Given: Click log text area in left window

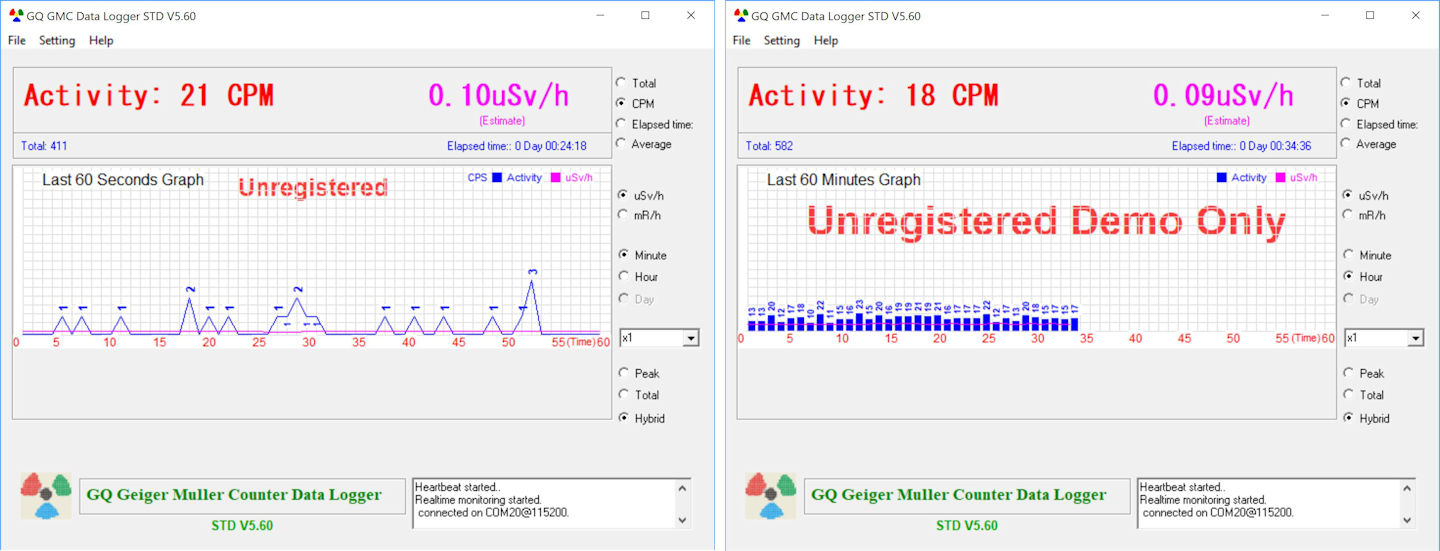Looking at the screenshot, I should click(x=543, y=503).
